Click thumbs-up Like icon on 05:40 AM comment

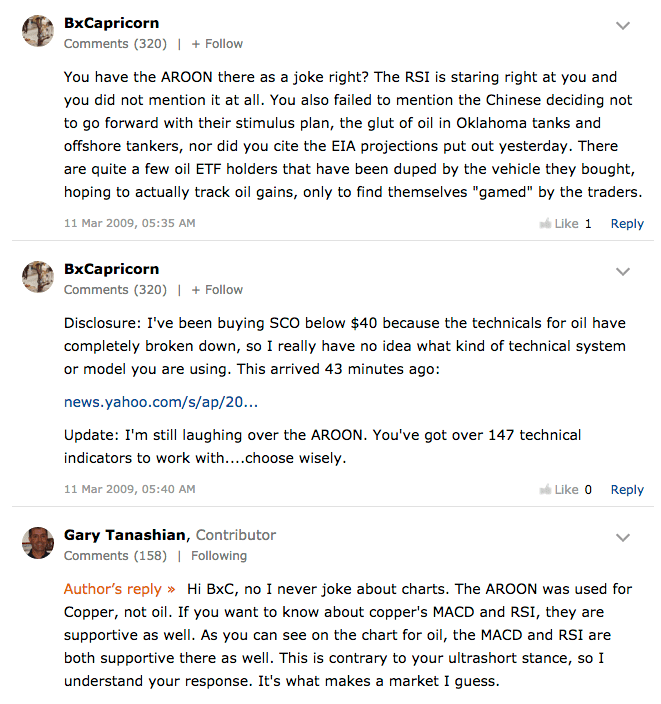click(x=545, y=489)
